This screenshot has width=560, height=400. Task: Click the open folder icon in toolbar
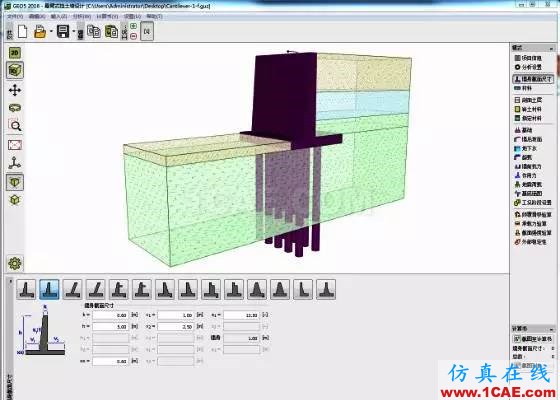40,31
